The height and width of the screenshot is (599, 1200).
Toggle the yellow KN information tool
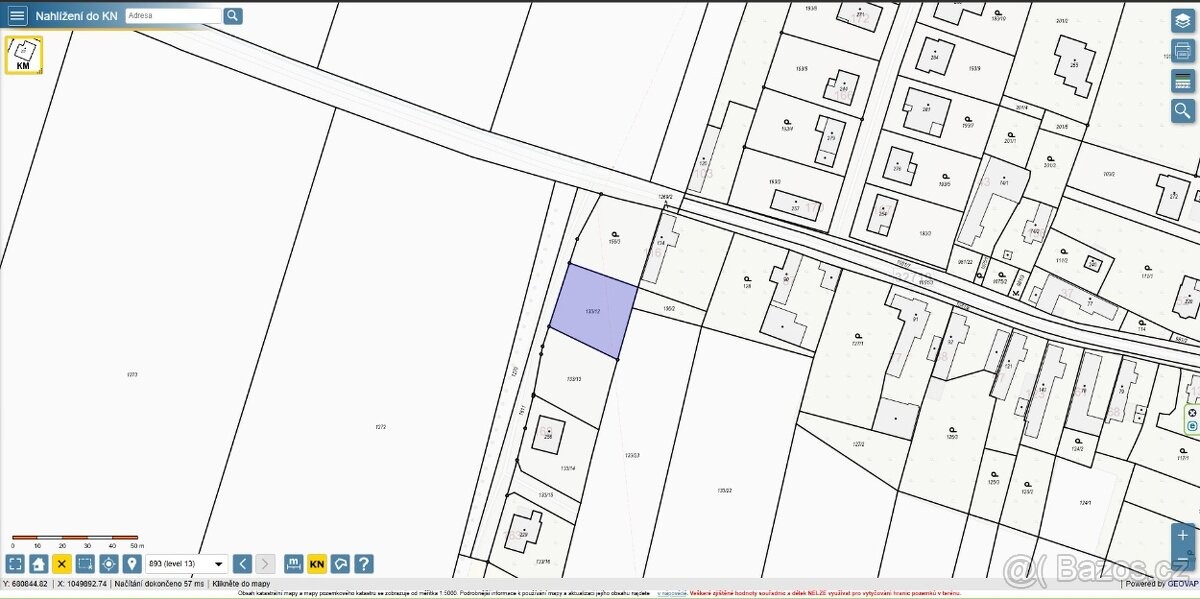click(317, 564)
